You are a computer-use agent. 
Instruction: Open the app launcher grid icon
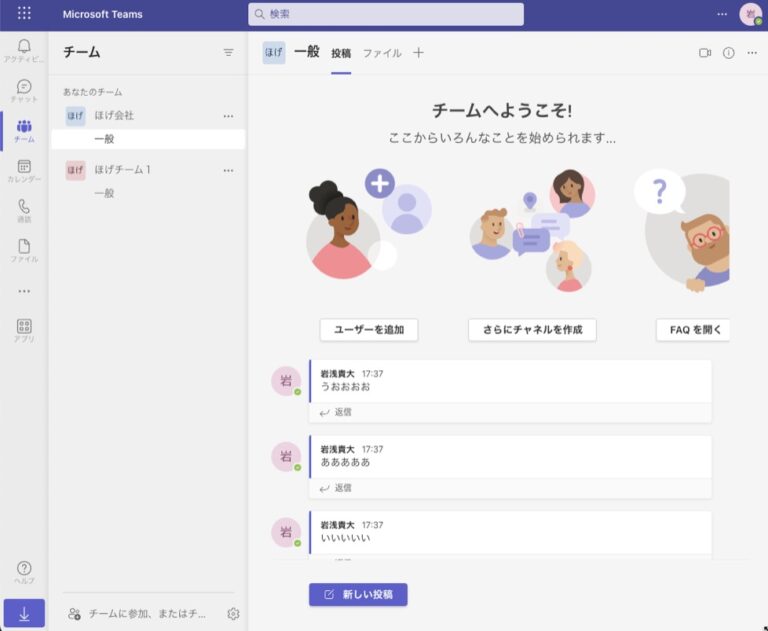pyautogui.click(x=24, y=13)
